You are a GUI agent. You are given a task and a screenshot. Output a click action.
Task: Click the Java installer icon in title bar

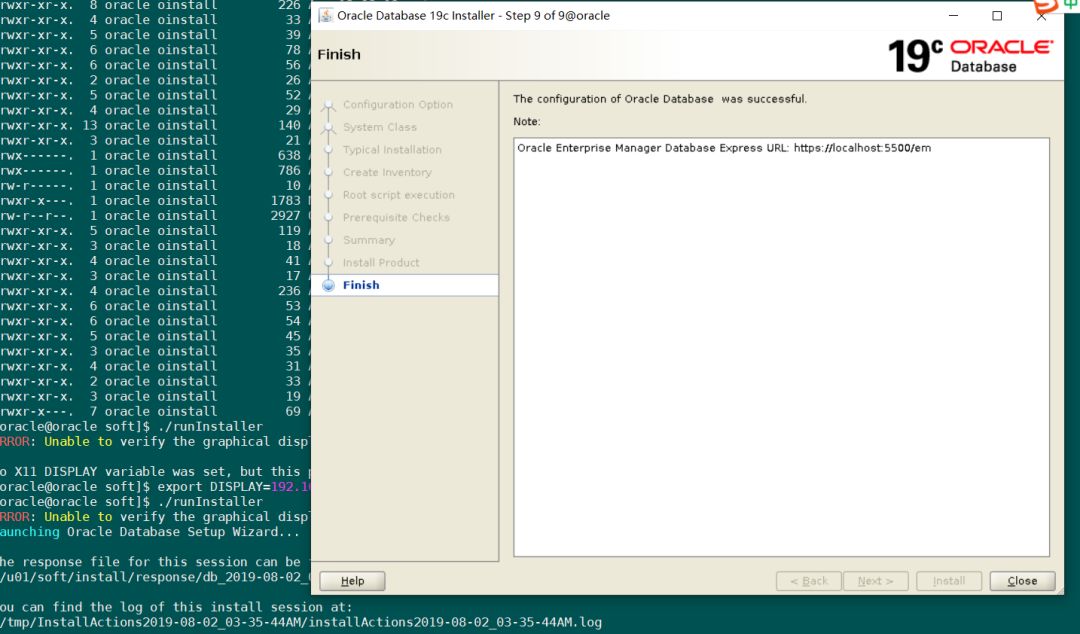325,15
